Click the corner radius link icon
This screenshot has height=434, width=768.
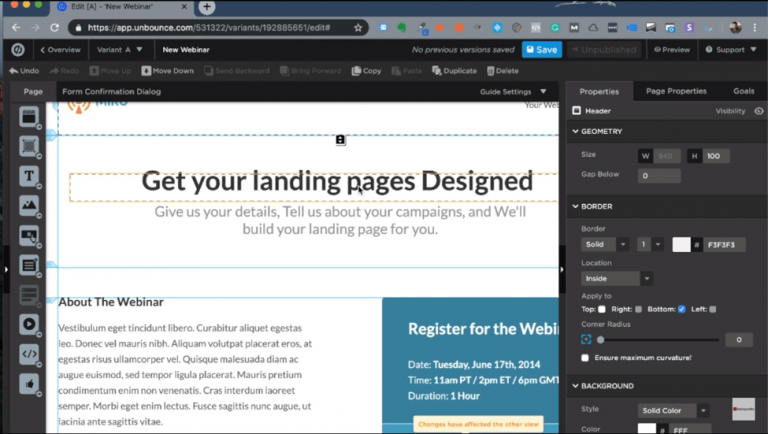(x=586, y=339)
